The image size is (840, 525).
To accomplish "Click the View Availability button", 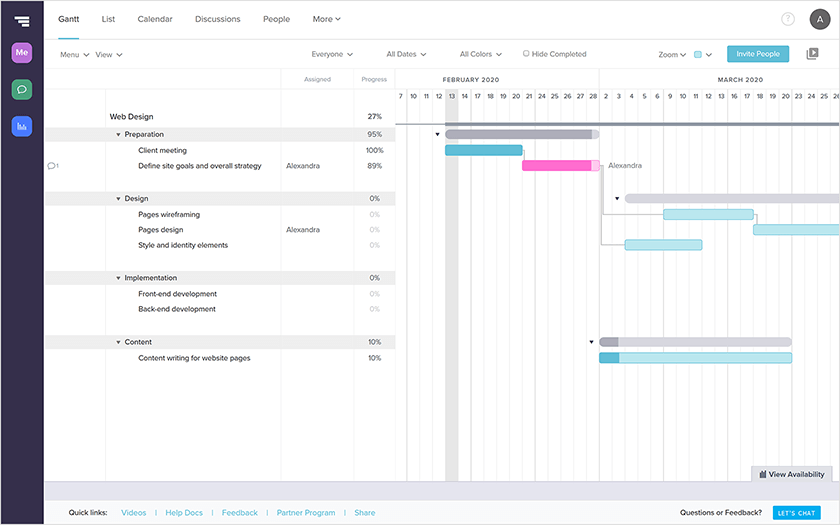I will (791, 475).
